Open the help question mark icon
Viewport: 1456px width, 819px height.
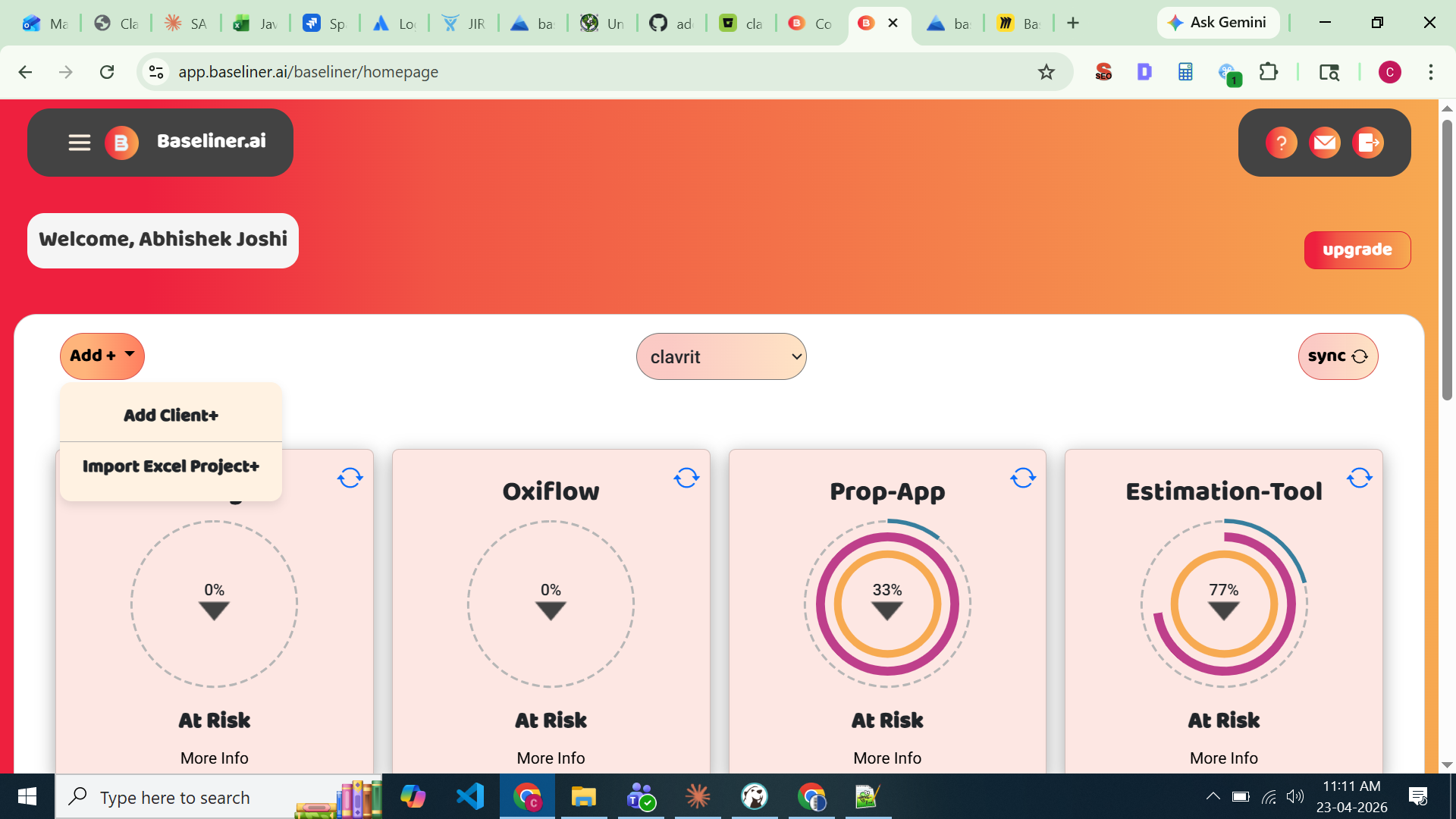[1282, 143]
